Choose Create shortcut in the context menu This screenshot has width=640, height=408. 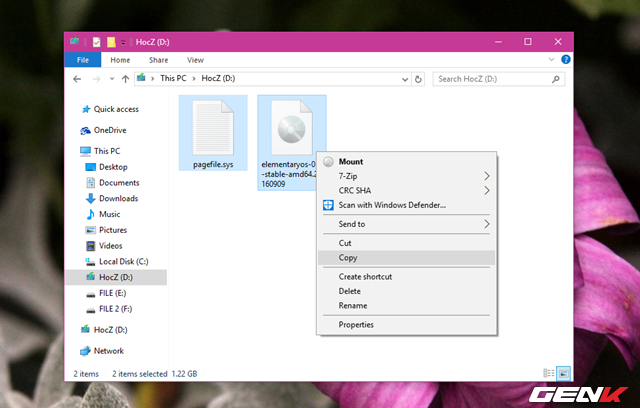tap(407, 277)
